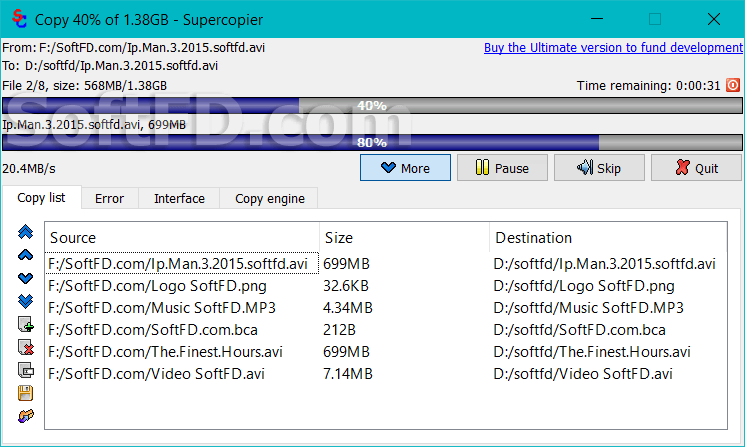745x447 pixels.
Task: Click destination D:/softfd/SoftFD.com.bca
Action: 580,330
